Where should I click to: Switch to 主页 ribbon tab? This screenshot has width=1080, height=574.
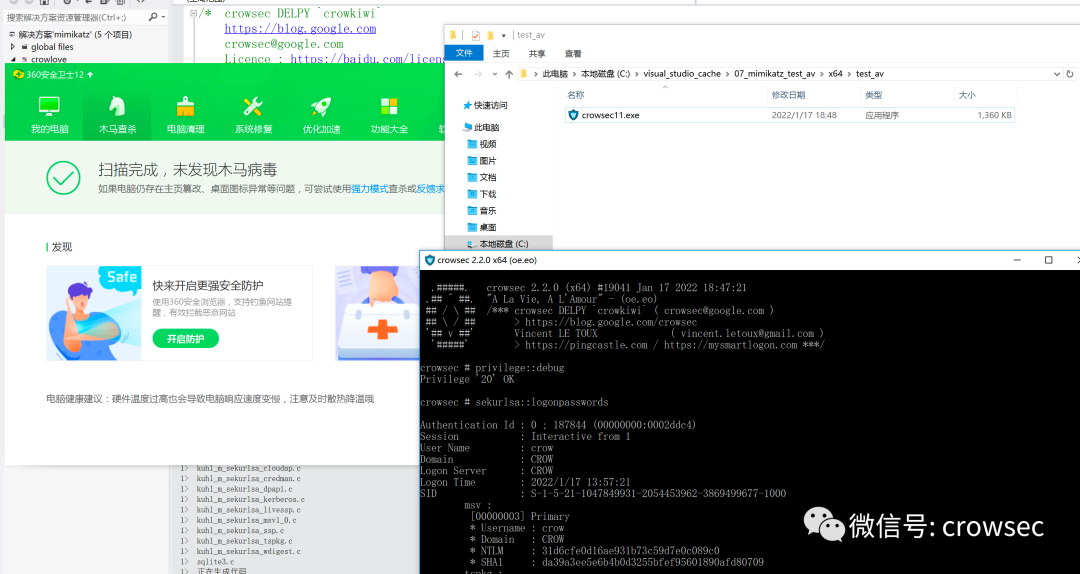[x=501, y=53]
